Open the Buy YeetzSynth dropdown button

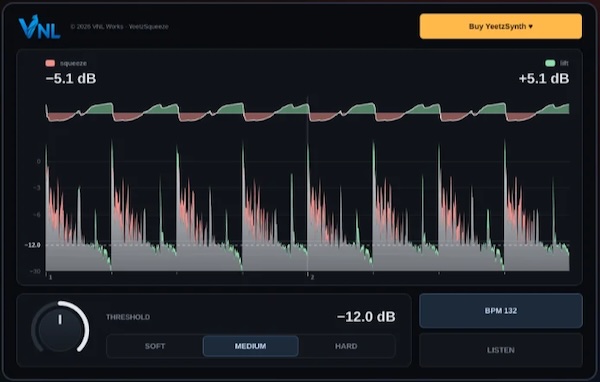pos(501,26)
